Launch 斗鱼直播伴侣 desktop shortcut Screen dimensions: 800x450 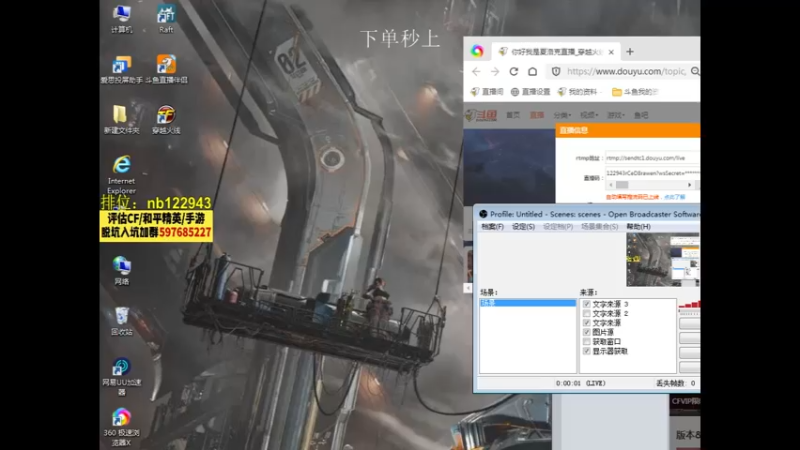click(x=166, y=69)
